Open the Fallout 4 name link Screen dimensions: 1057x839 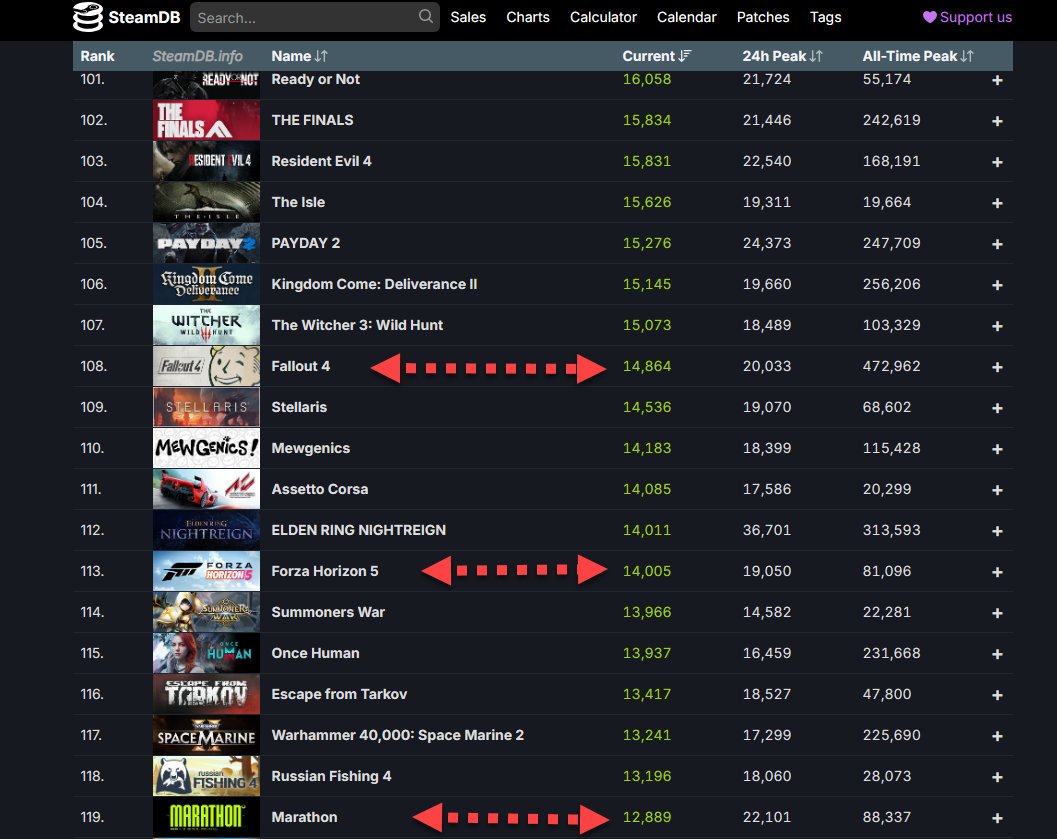pos(301,366)
